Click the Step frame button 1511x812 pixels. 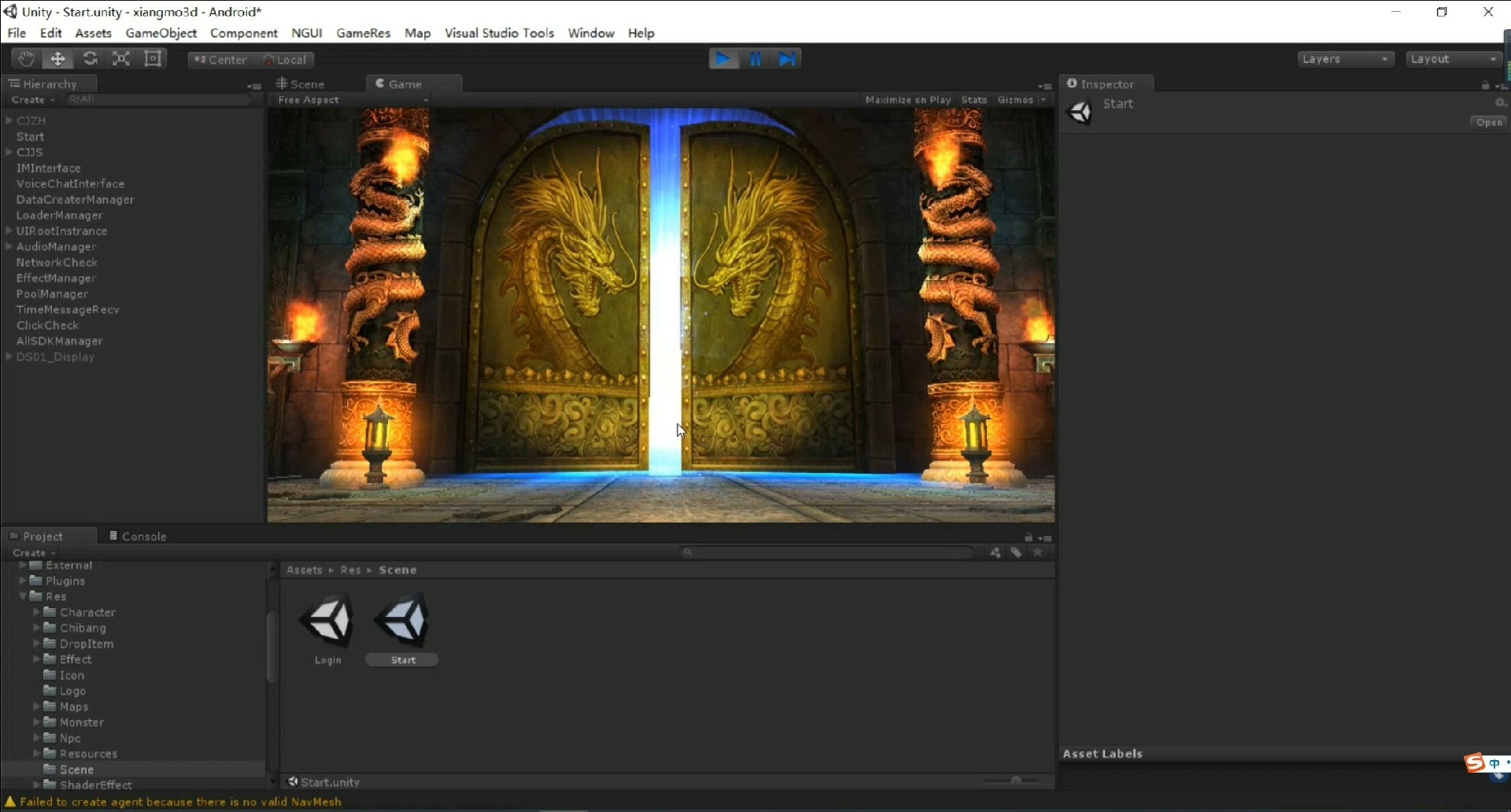787,59
